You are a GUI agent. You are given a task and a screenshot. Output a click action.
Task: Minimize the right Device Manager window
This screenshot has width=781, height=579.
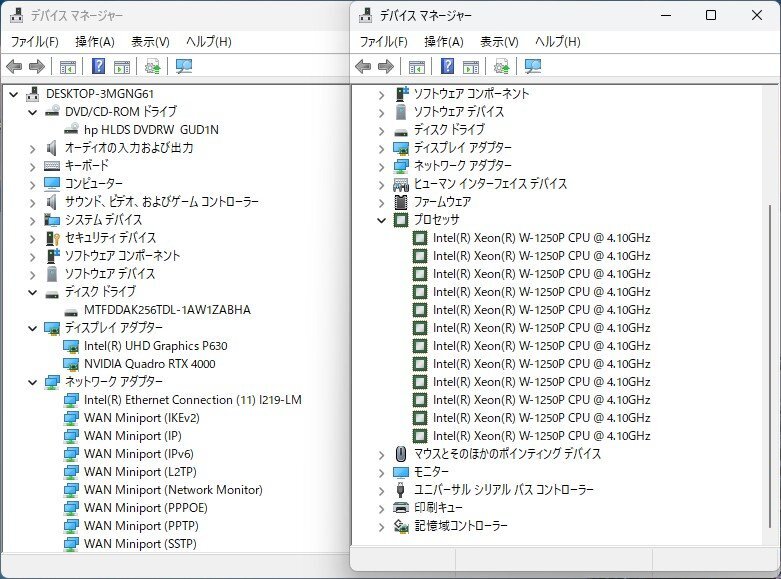666,15
